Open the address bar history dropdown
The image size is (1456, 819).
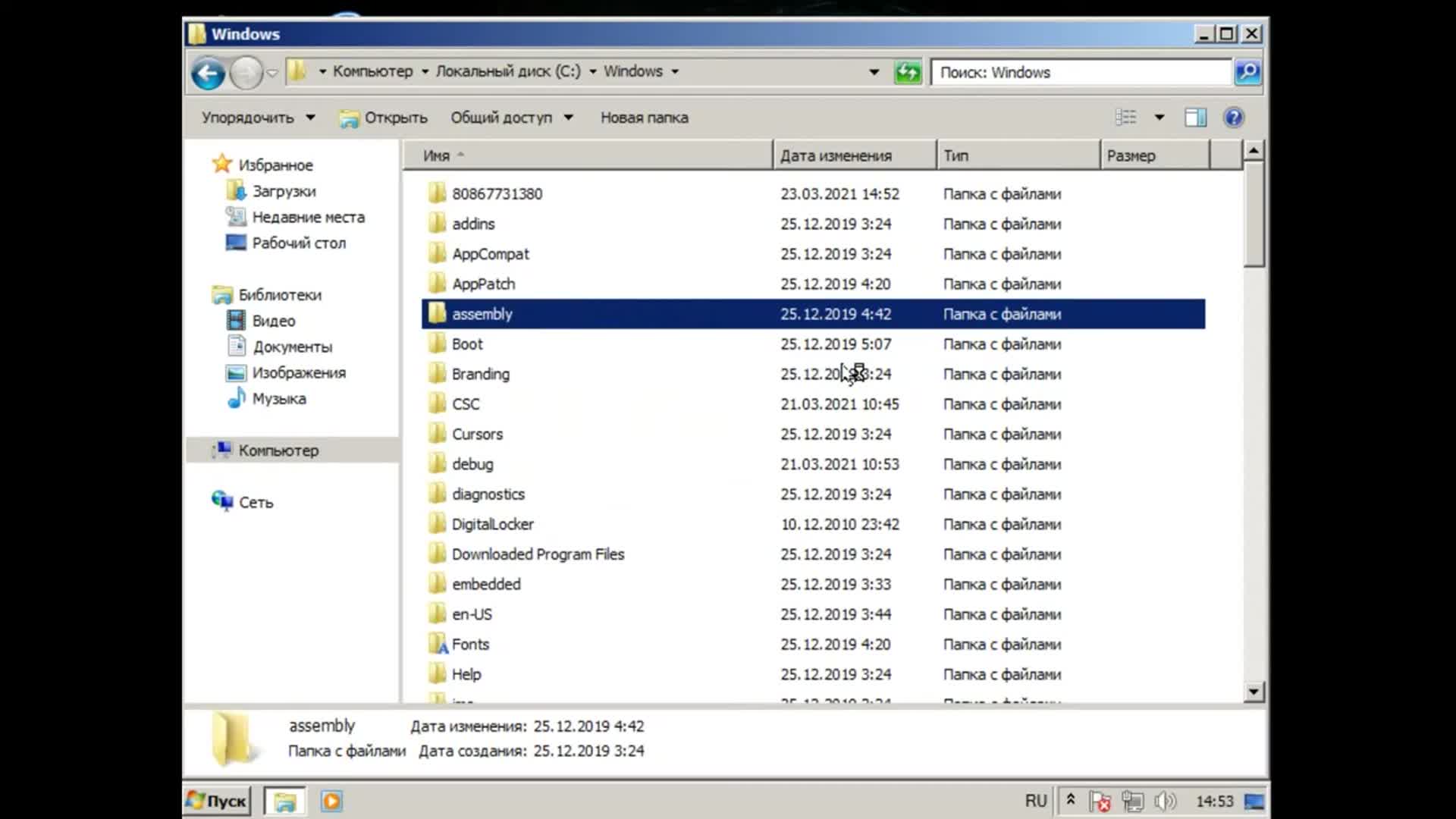coord(874,72)
